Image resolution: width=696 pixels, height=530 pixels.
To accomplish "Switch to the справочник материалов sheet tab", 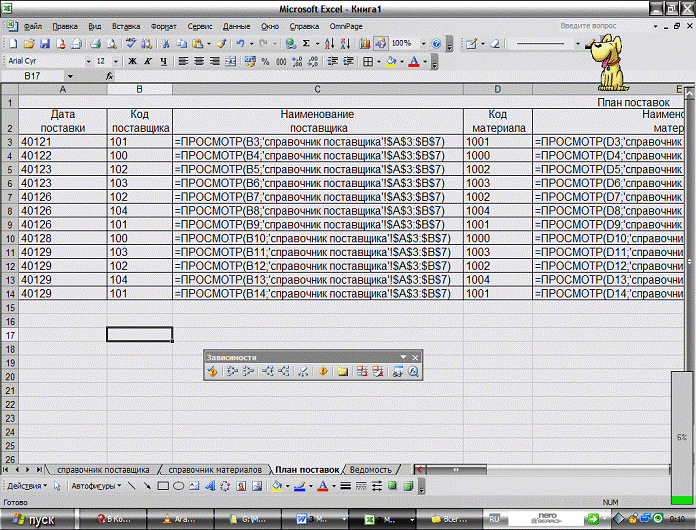I will point(215,469).
